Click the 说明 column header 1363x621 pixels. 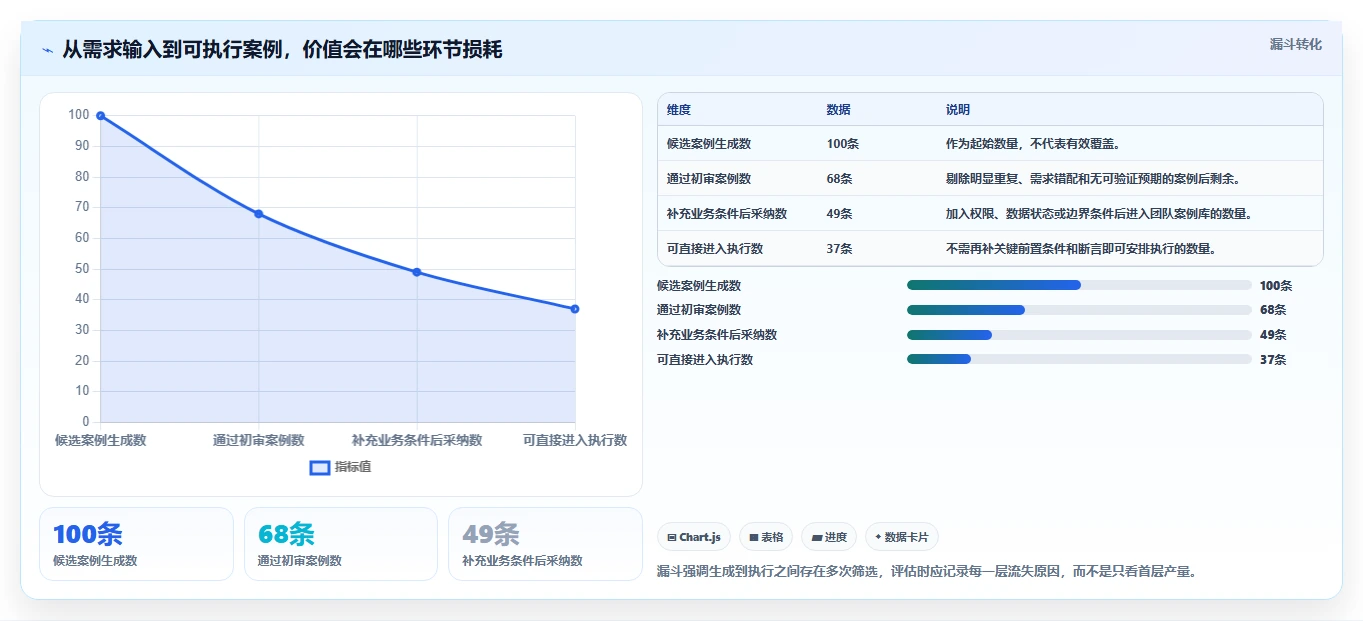(x=958, y=110)
